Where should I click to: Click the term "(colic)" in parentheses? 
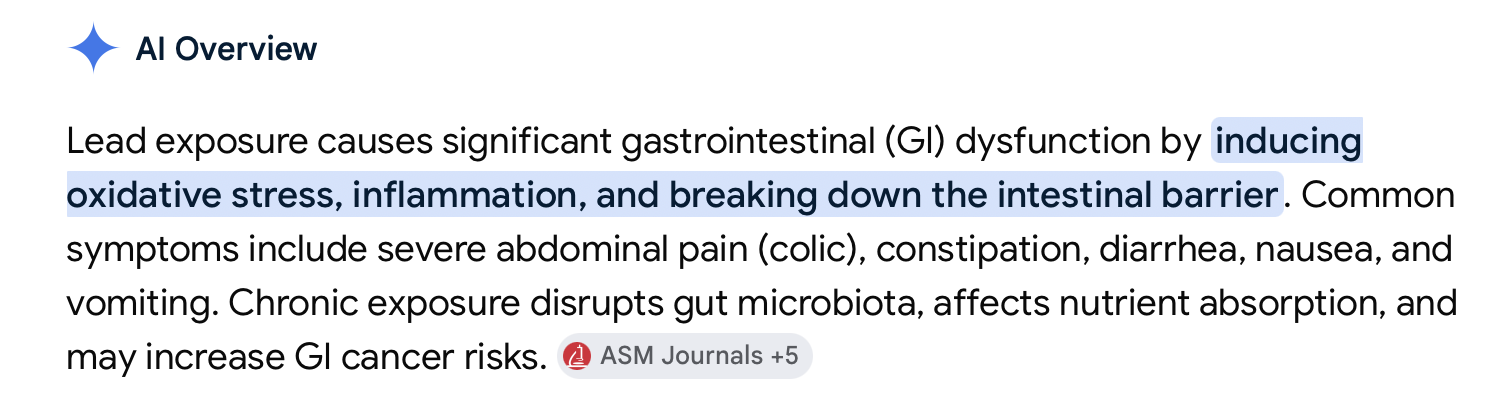[x=810, y=246]
